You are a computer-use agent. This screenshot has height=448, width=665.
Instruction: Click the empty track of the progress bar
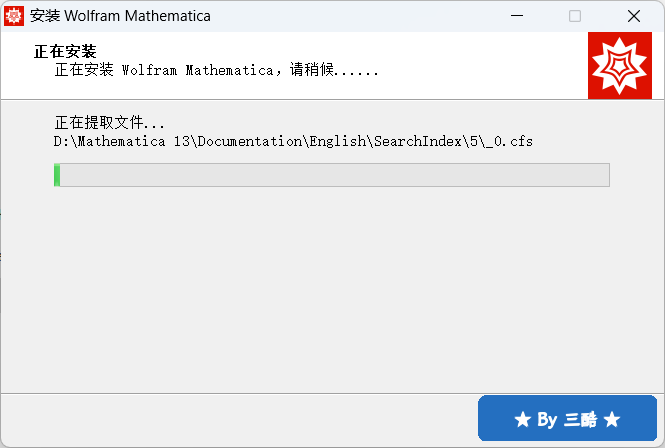pyautogui.click(x=330, y=175)
